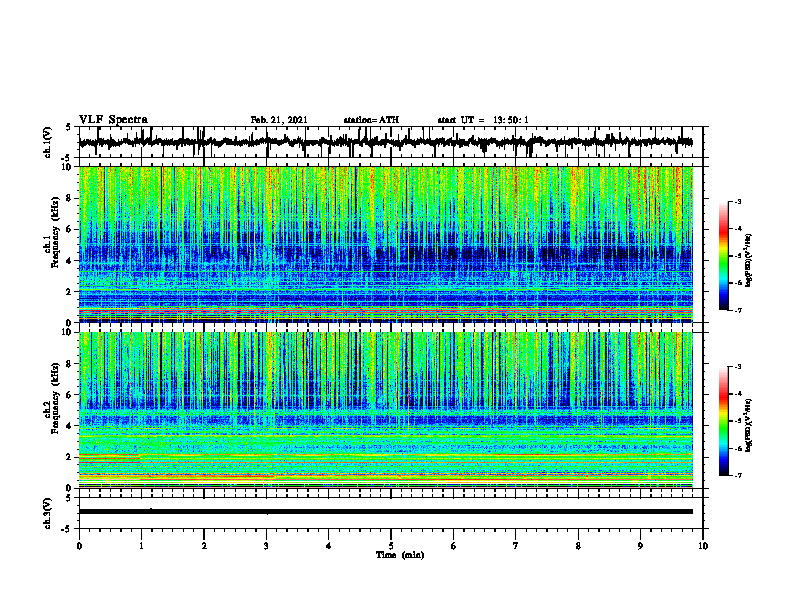Select the "ch.1 Frequency (kHz)" axis label

(52, 231)
